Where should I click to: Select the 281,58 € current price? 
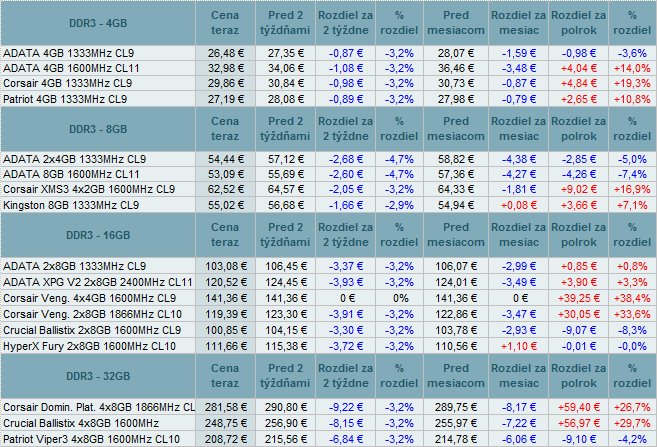[x=225, y=407]
